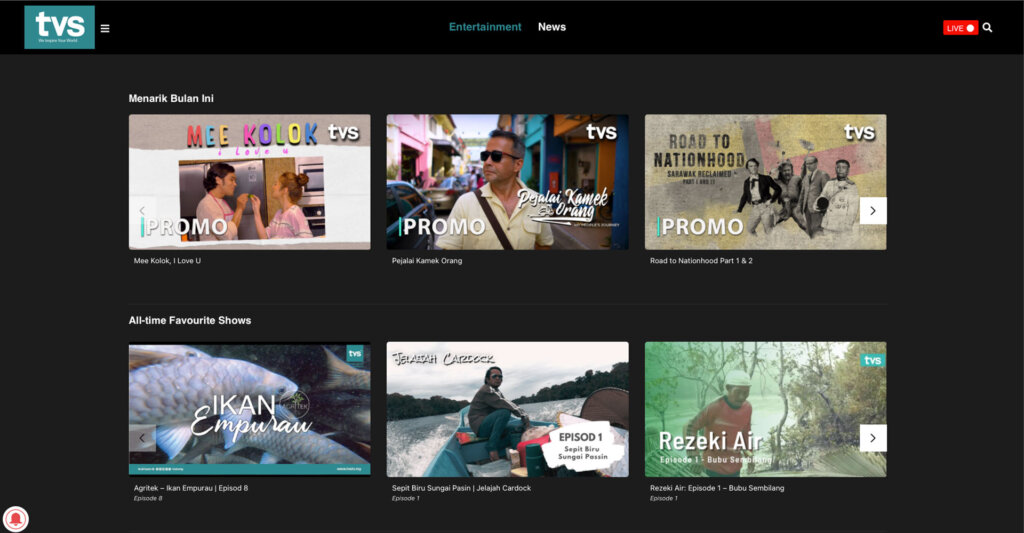
Task: Open the search magnifier icon
Action: [987, 28]
